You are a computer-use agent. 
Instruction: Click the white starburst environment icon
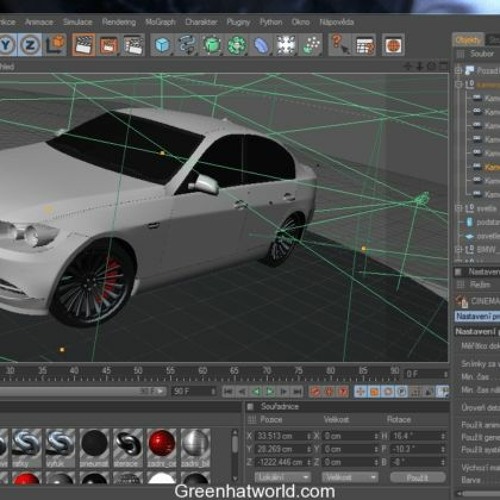[x=286, y=45]
